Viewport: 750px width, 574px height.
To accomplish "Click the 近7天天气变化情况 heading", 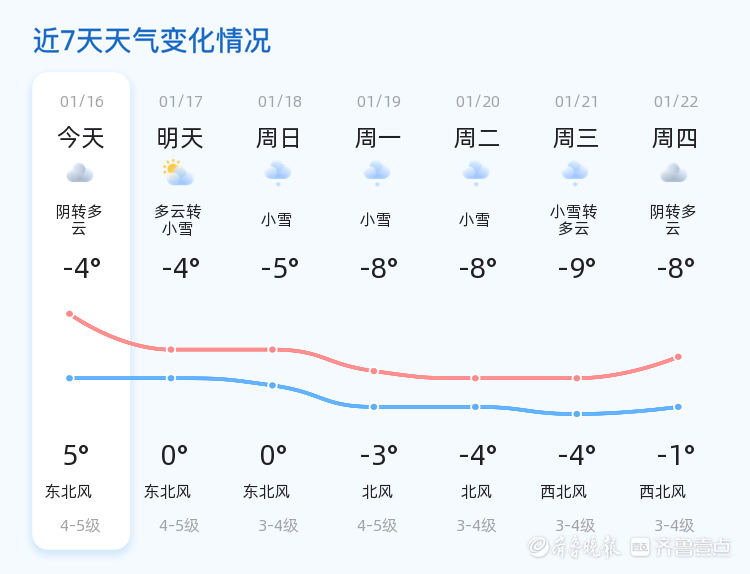I will pos(152,41).
